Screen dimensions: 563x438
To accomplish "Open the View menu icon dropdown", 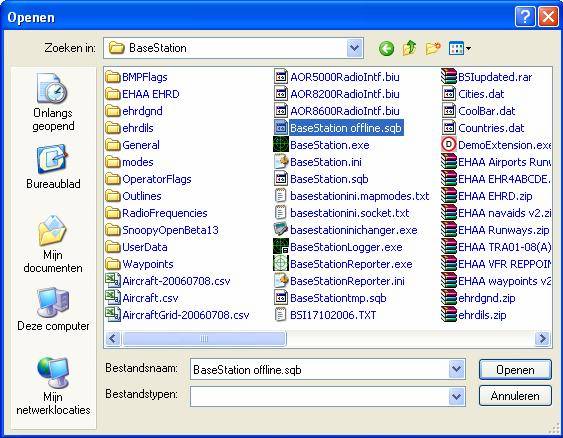I will (x=460, y=48).
